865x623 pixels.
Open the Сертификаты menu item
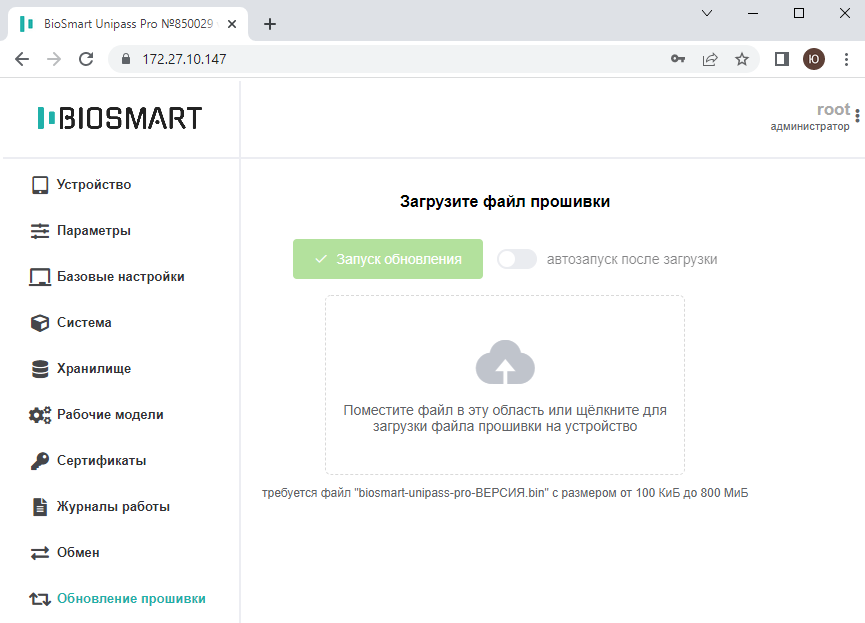[102, 461]
